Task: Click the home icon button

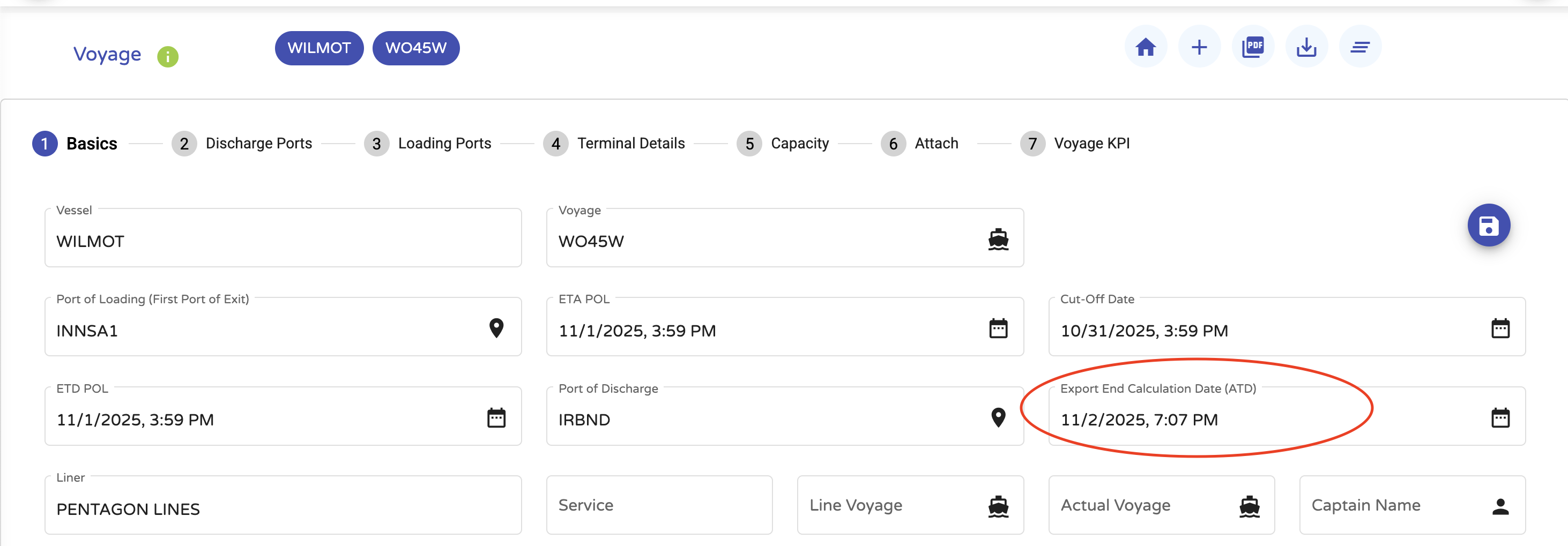Action: 1146,47
